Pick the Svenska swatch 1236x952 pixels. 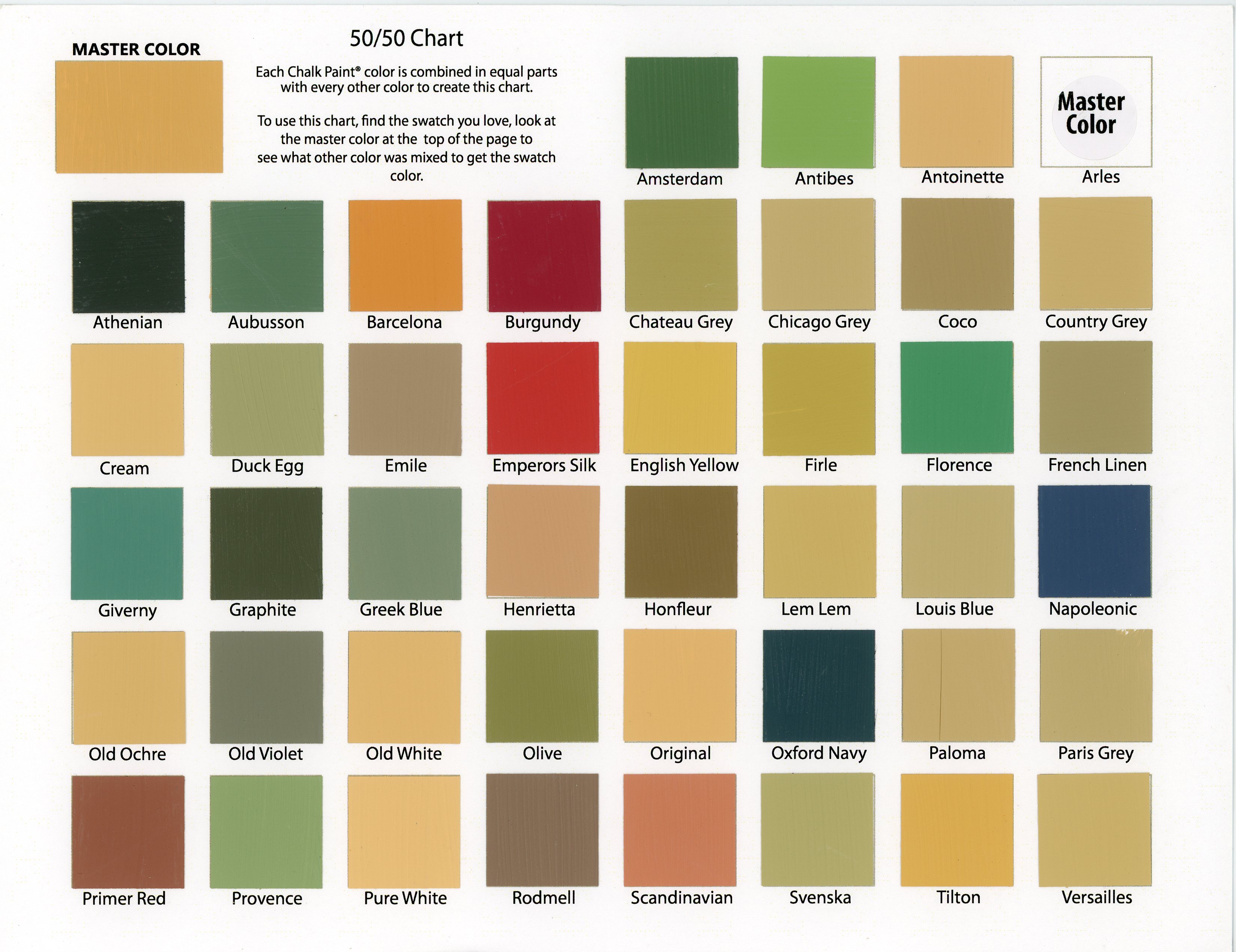pos(818,830)
